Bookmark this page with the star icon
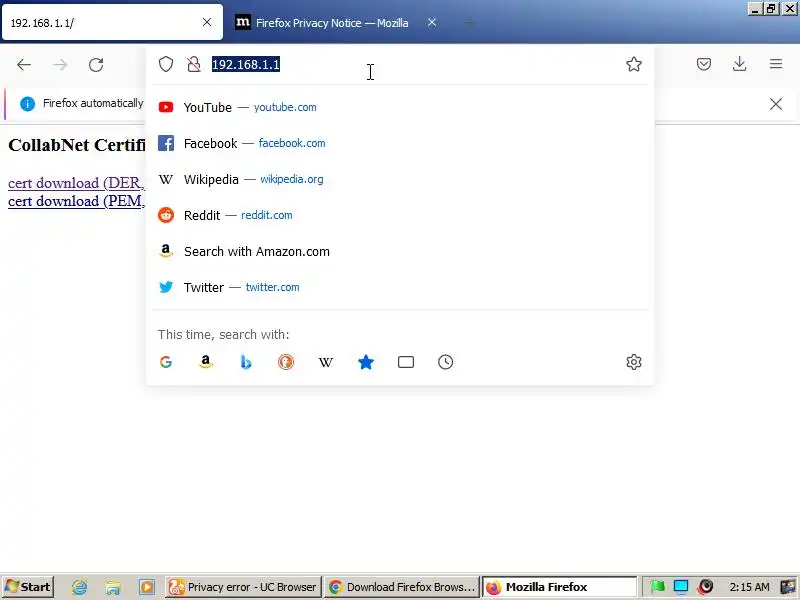 tap(634, 64)
